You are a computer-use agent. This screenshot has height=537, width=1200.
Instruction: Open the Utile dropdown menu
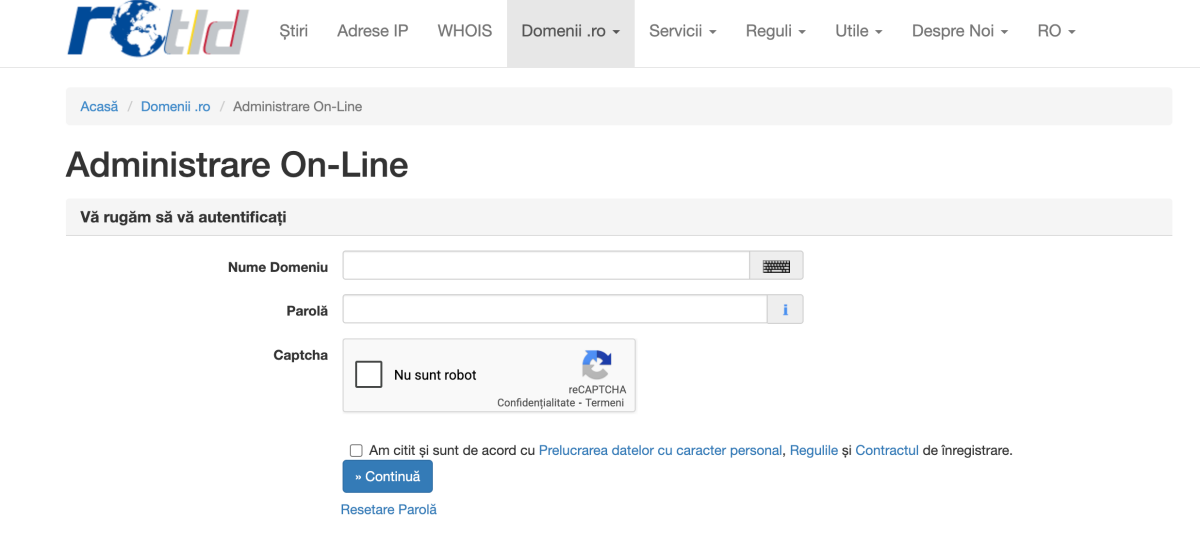point(858,31)
